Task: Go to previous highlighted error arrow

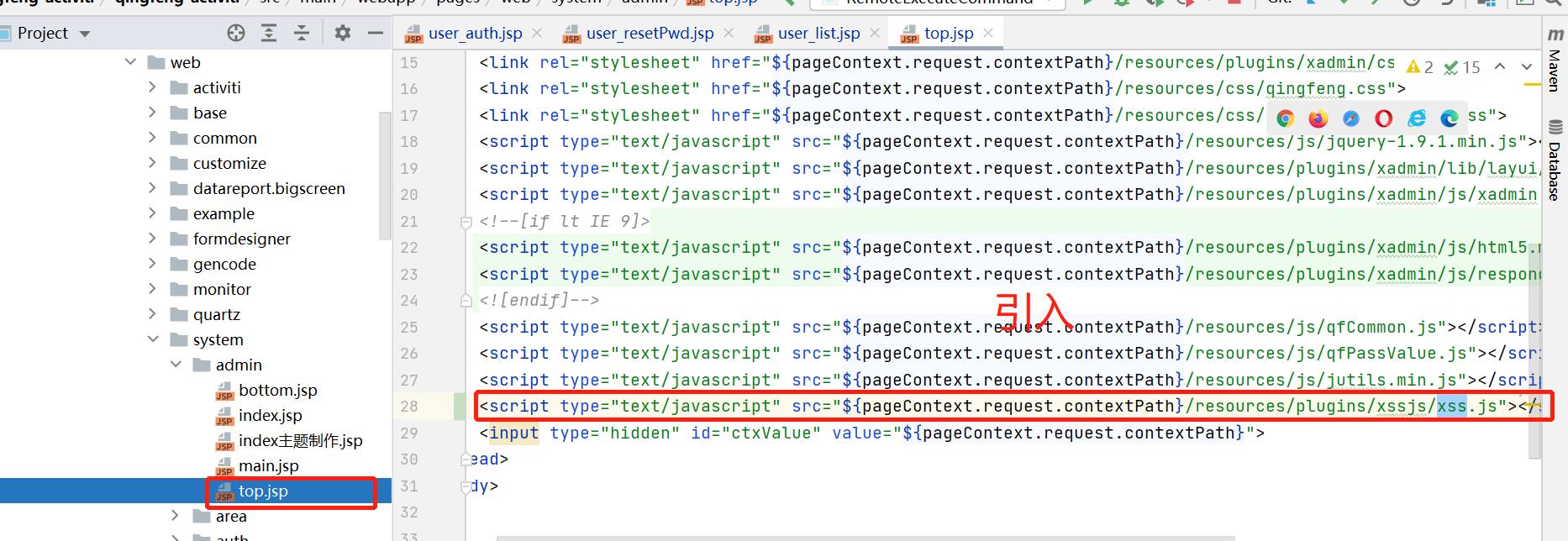Action: click(x=1500, y=66)
